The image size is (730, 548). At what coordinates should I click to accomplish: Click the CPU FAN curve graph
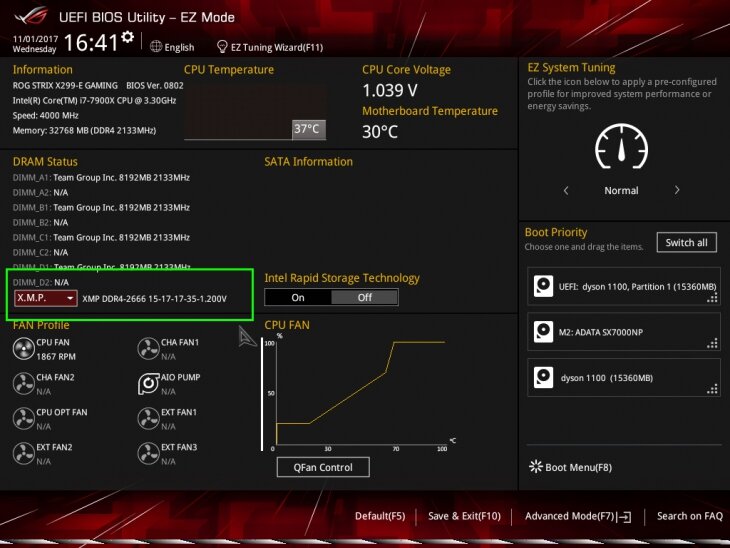tap(361, 393)
